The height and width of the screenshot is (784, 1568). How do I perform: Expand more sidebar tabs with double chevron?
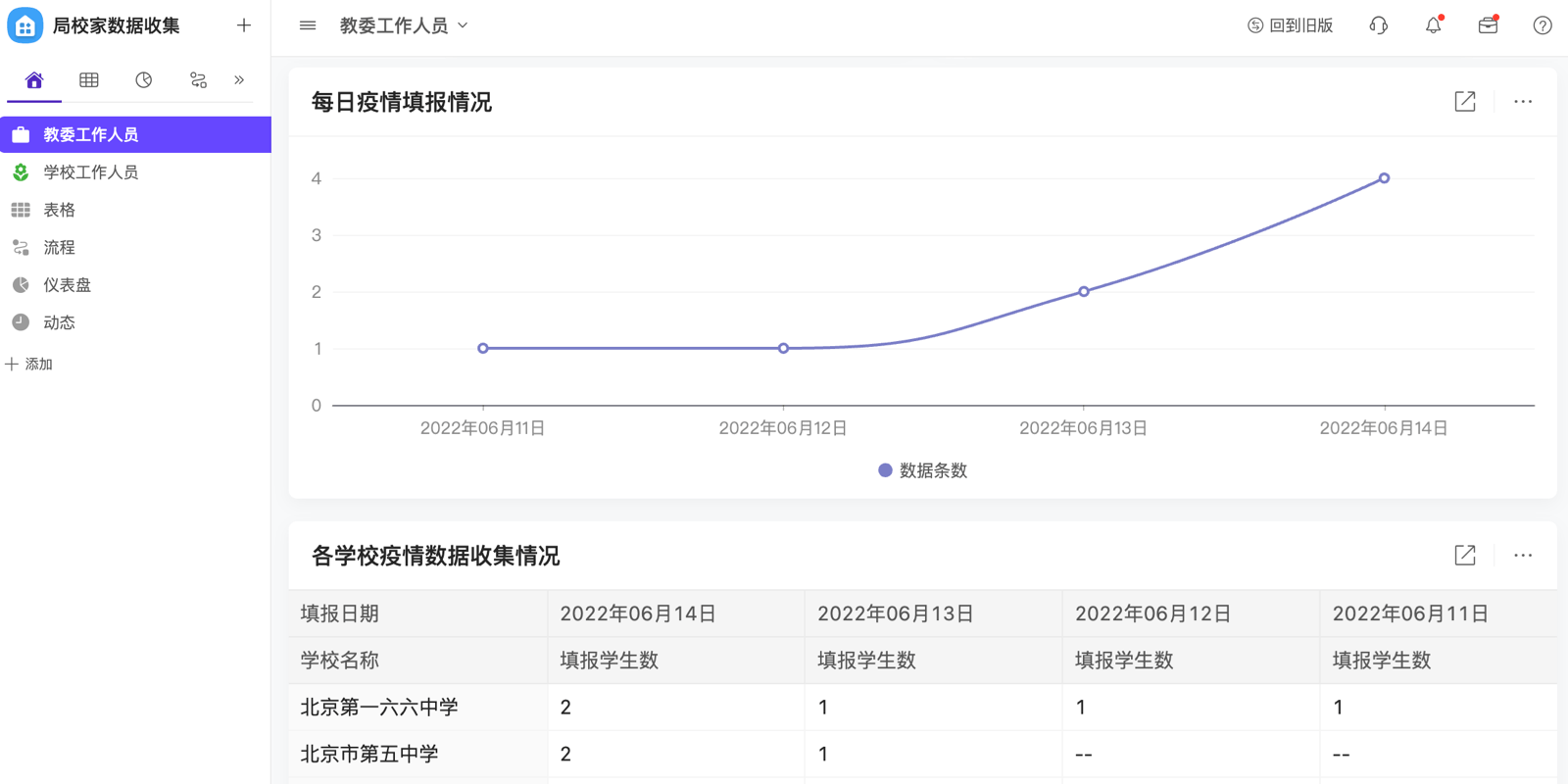click(x=239, y=80)
